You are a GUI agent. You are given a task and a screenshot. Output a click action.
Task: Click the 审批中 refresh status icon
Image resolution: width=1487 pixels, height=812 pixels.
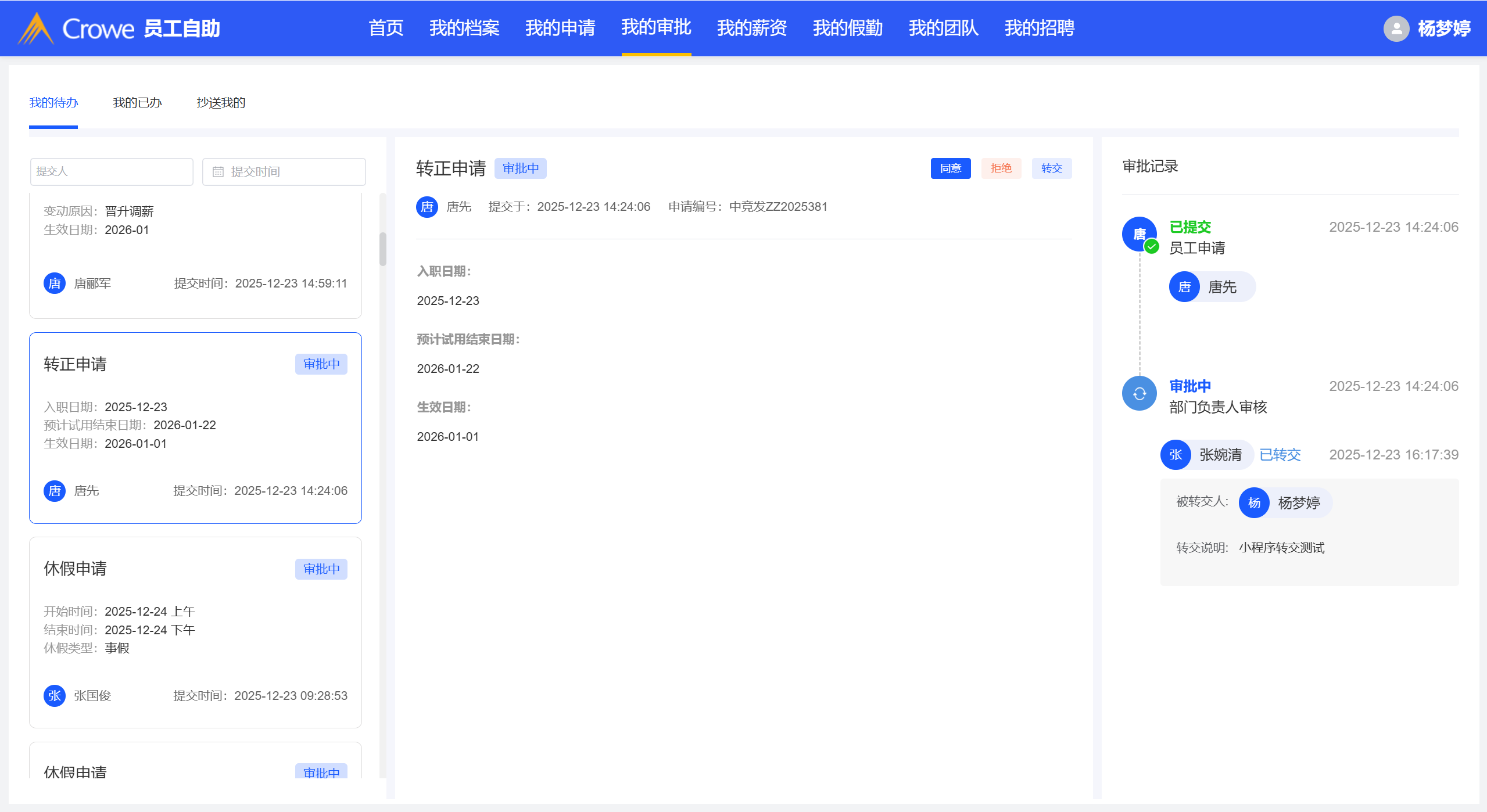point(1139,394)
